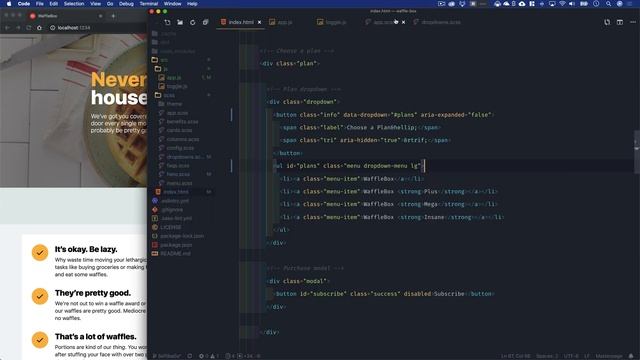640x360 pixels.
Task: Open the Terminal menu
Action: point(149,4)
